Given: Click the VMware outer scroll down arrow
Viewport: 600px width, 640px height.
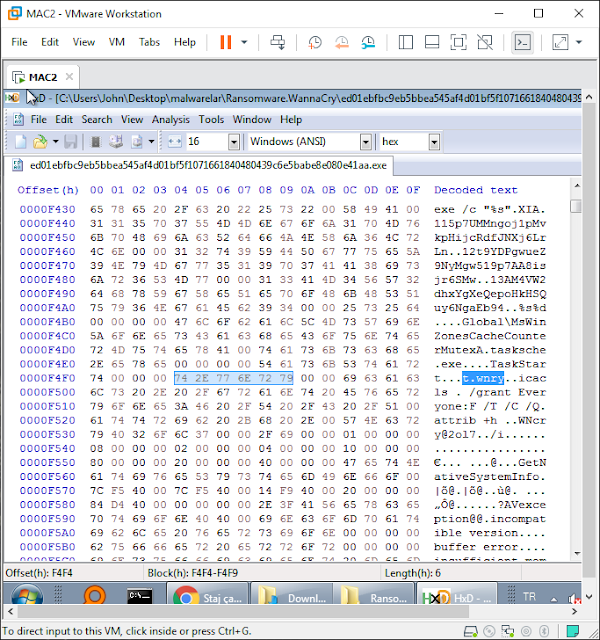Looking at the screenshot, I should [589, 597].
